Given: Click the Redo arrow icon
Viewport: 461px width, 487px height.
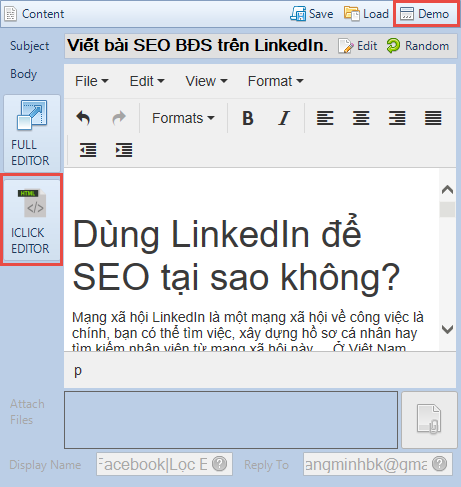Looking at the screenshot, I should tap(119, 118).
